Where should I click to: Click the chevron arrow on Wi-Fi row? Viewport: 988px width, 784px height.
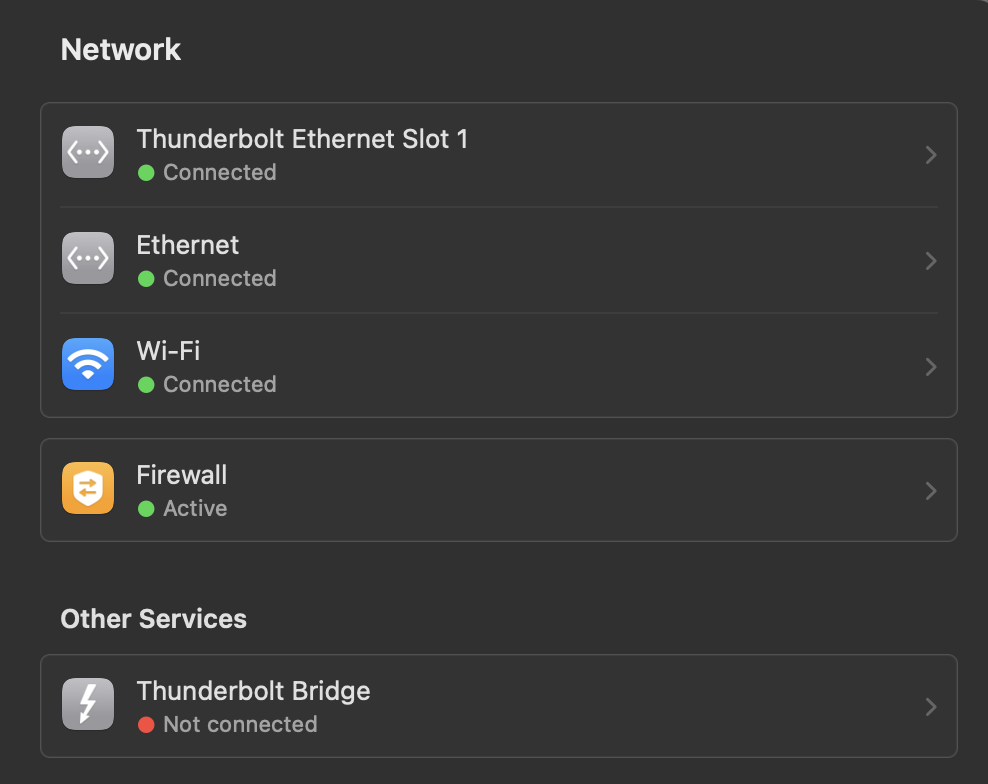click(x=931, y=367)
